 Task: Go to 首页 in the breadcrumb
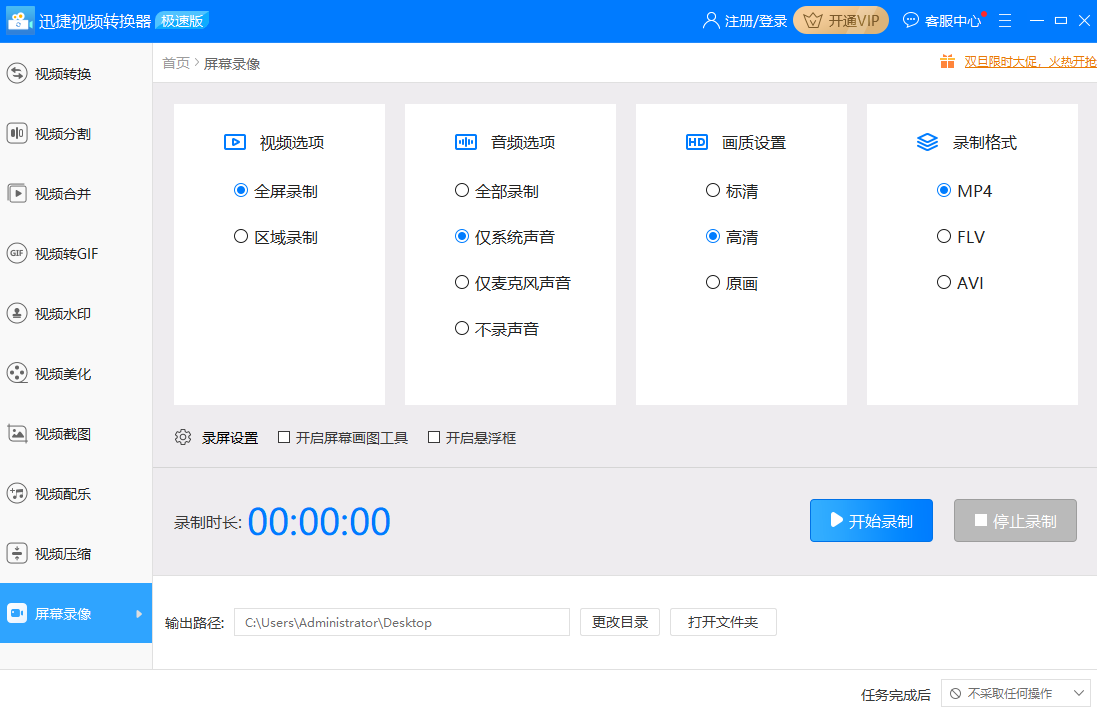point(176,63)
